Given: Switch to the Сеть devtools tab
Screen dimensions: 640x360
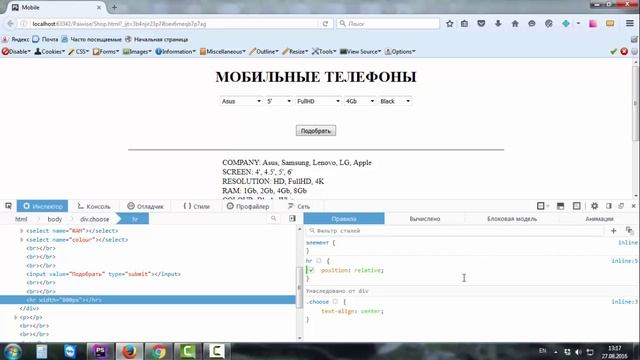Looking at the screenshot, I should tap(299, 206).
